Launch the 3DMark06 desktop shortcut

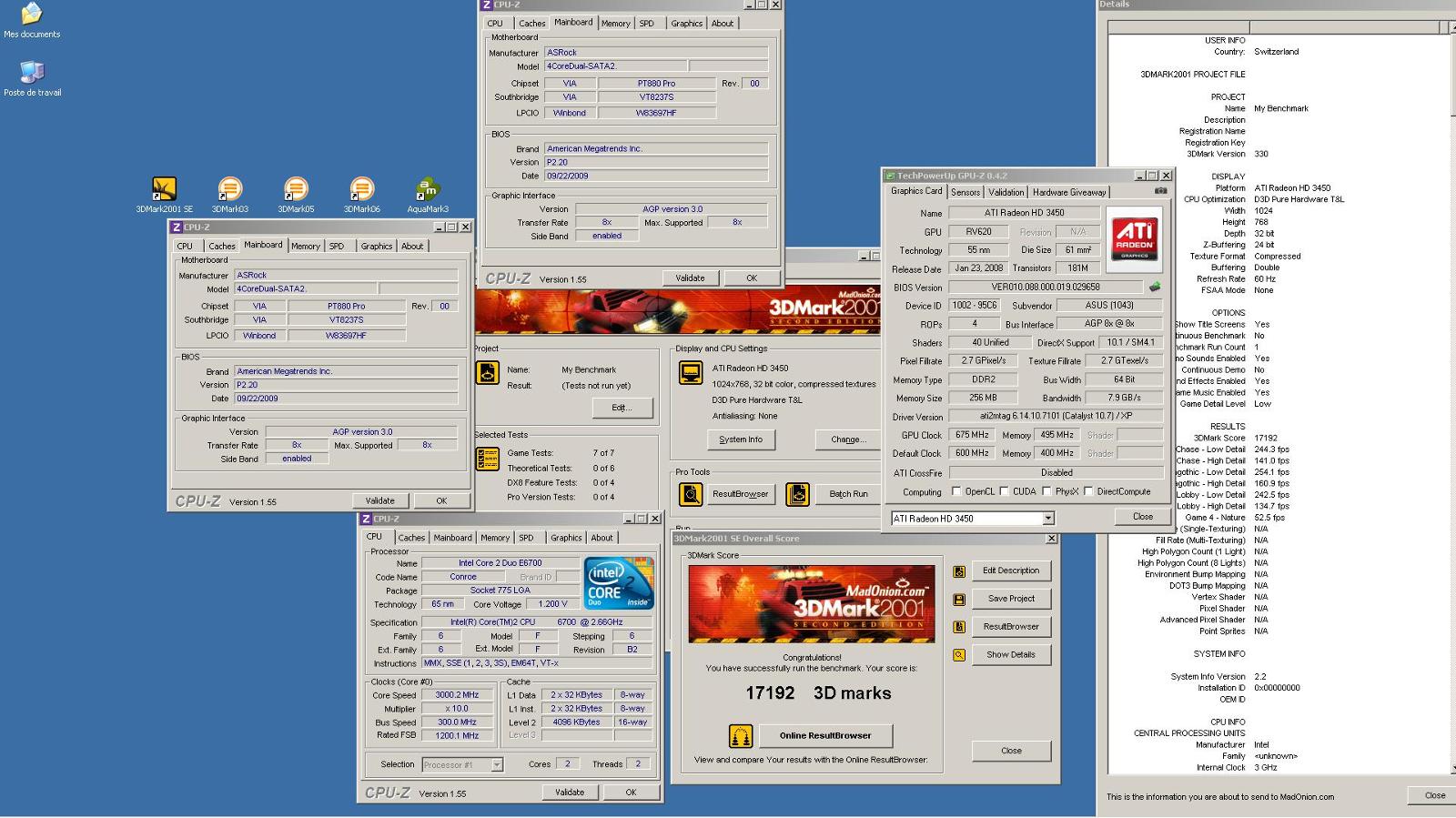pyautogui.click(x=361, y=195)
